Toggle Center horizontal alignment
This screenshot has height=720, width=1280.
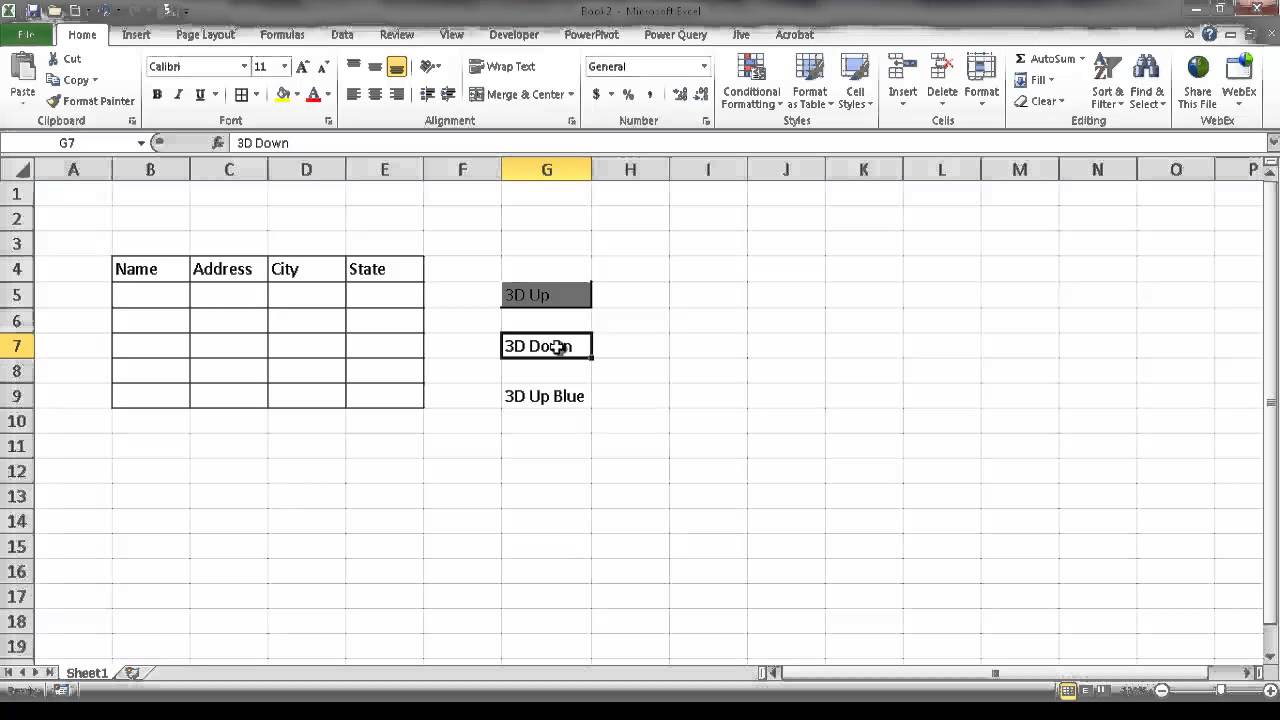[x=375, y=95]
